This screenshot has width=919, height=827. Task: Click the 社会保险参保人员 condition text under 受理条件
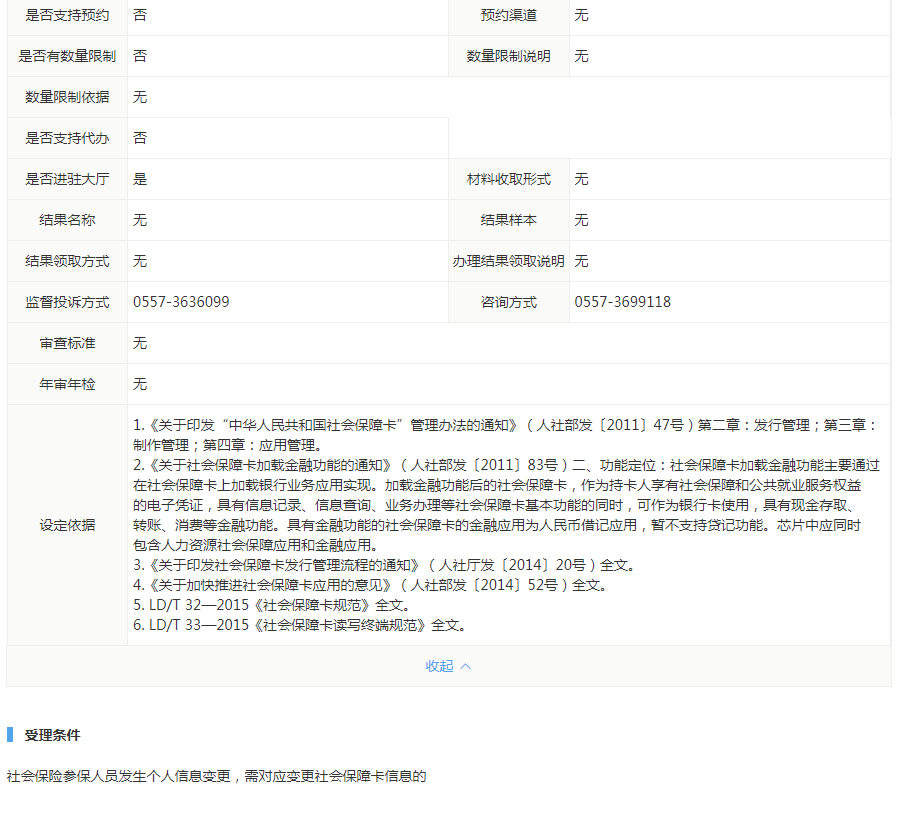216,776
